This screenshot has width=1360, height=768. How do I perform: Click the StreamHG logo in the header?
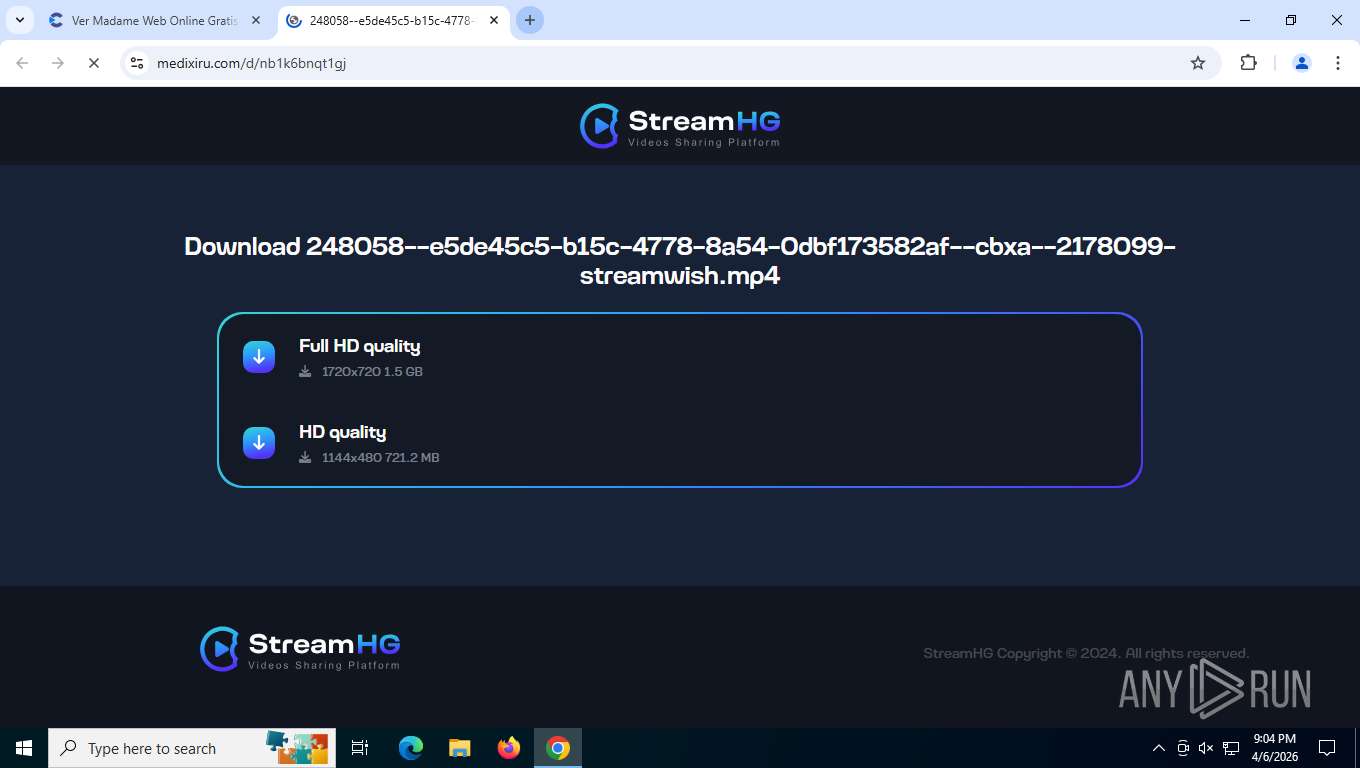680,126
